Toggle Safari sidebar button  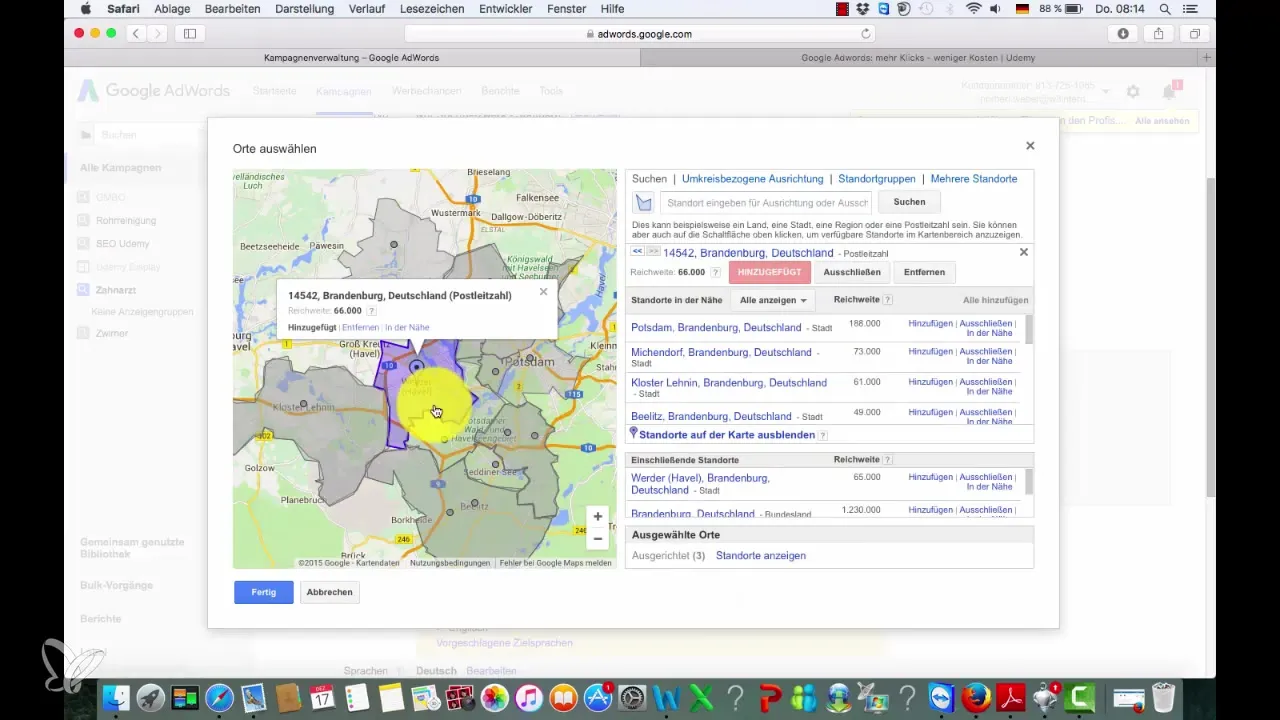pos(189,34)
